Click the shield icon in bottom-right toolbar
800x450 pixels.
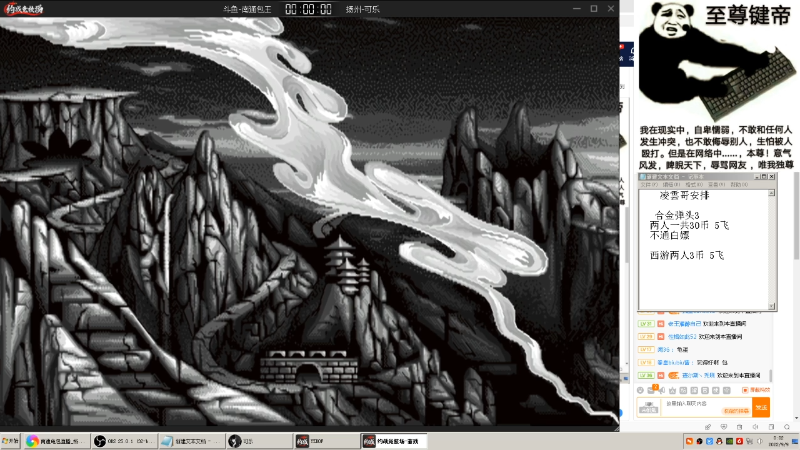(x=723, y=427)
